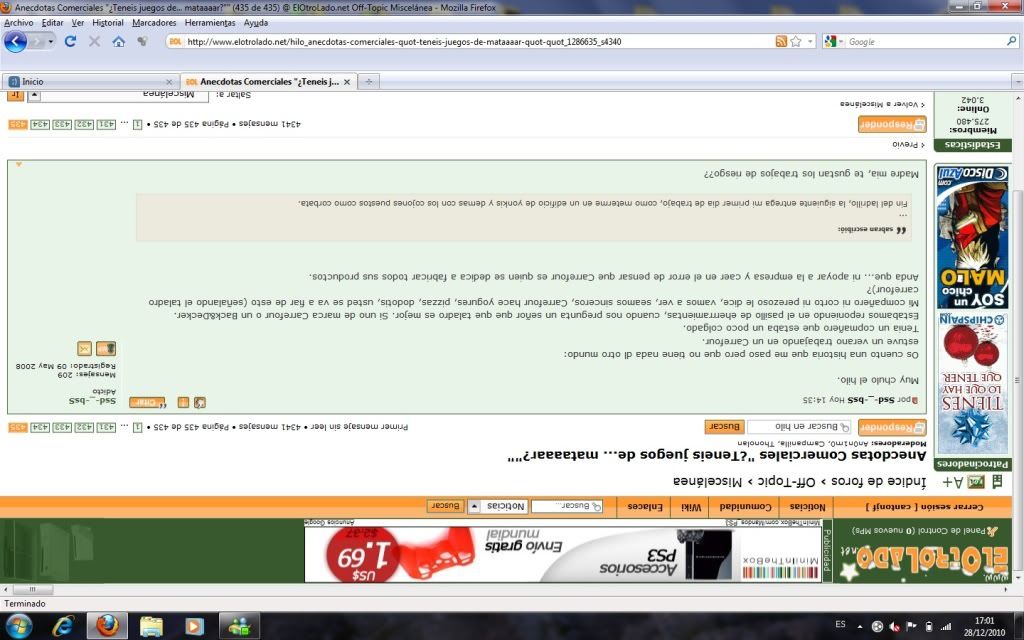Click the Cerrar sesión link
Image resolution: width=1024 pixels, height=640 pixels.
pos(925,507)
